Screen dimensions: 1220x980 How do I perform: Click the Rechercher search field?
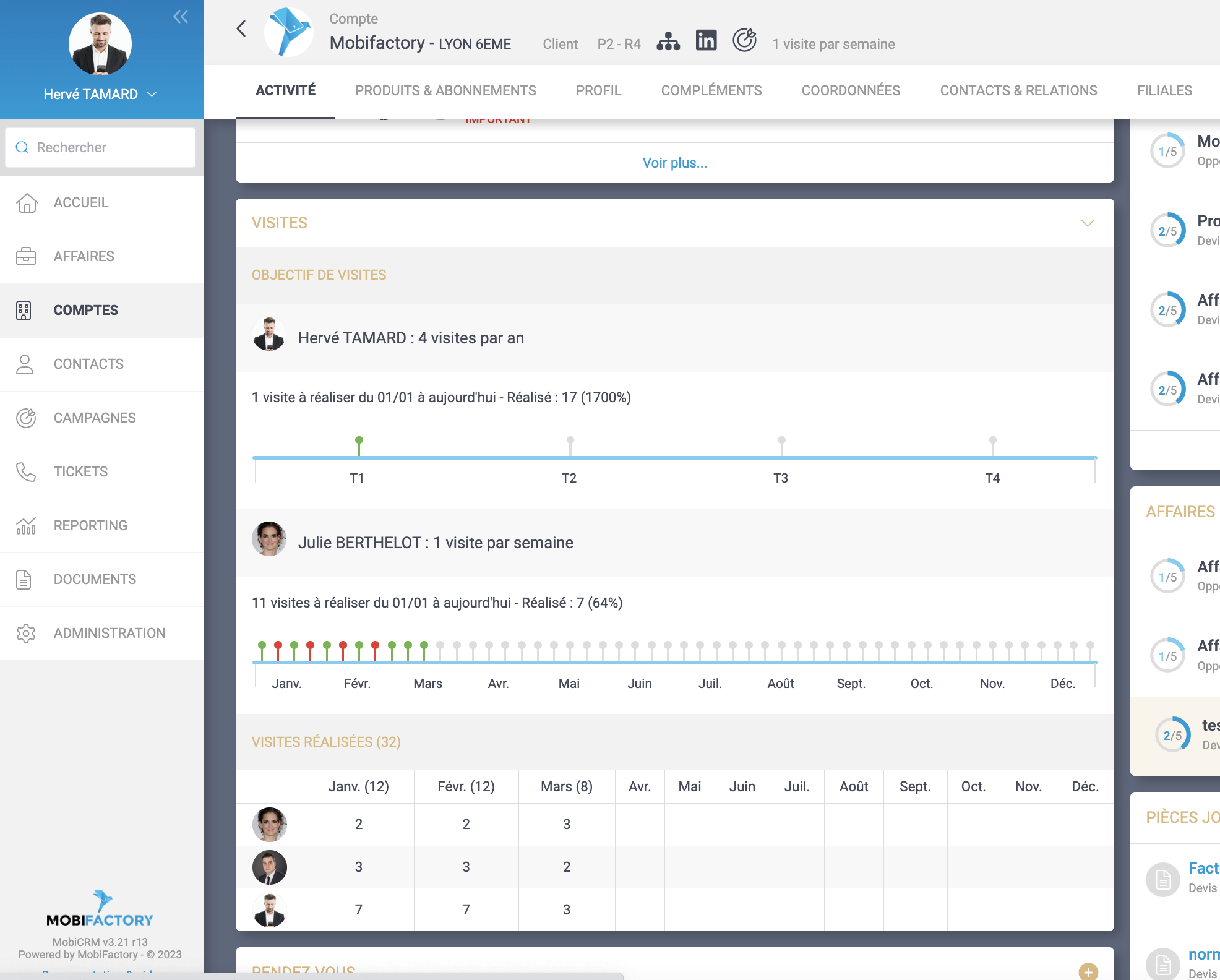[100, 147]
